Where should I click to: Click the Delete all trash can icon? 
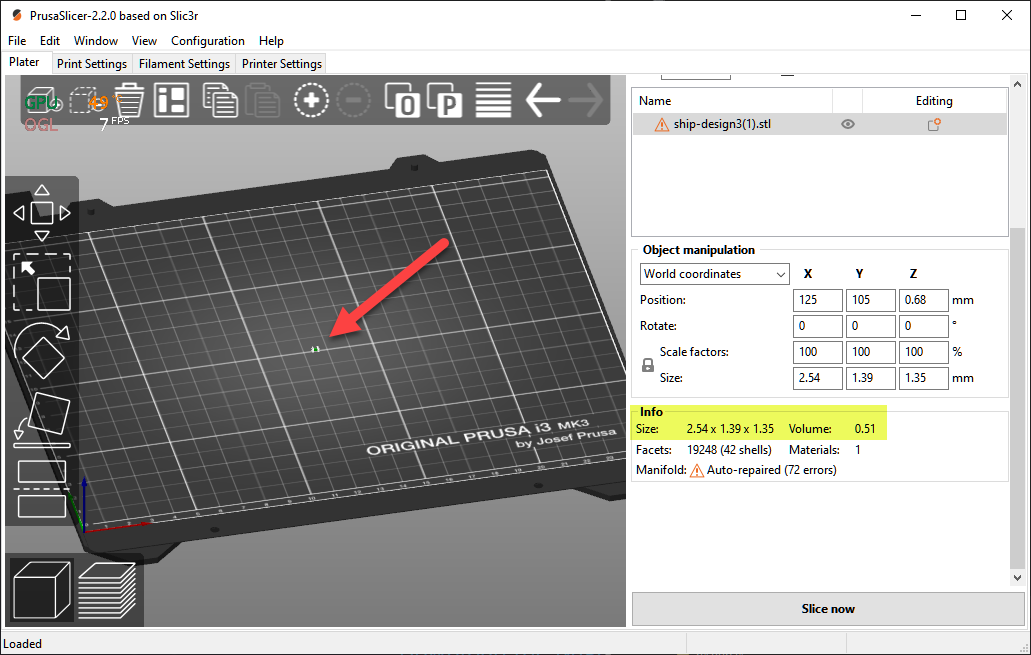129,100
